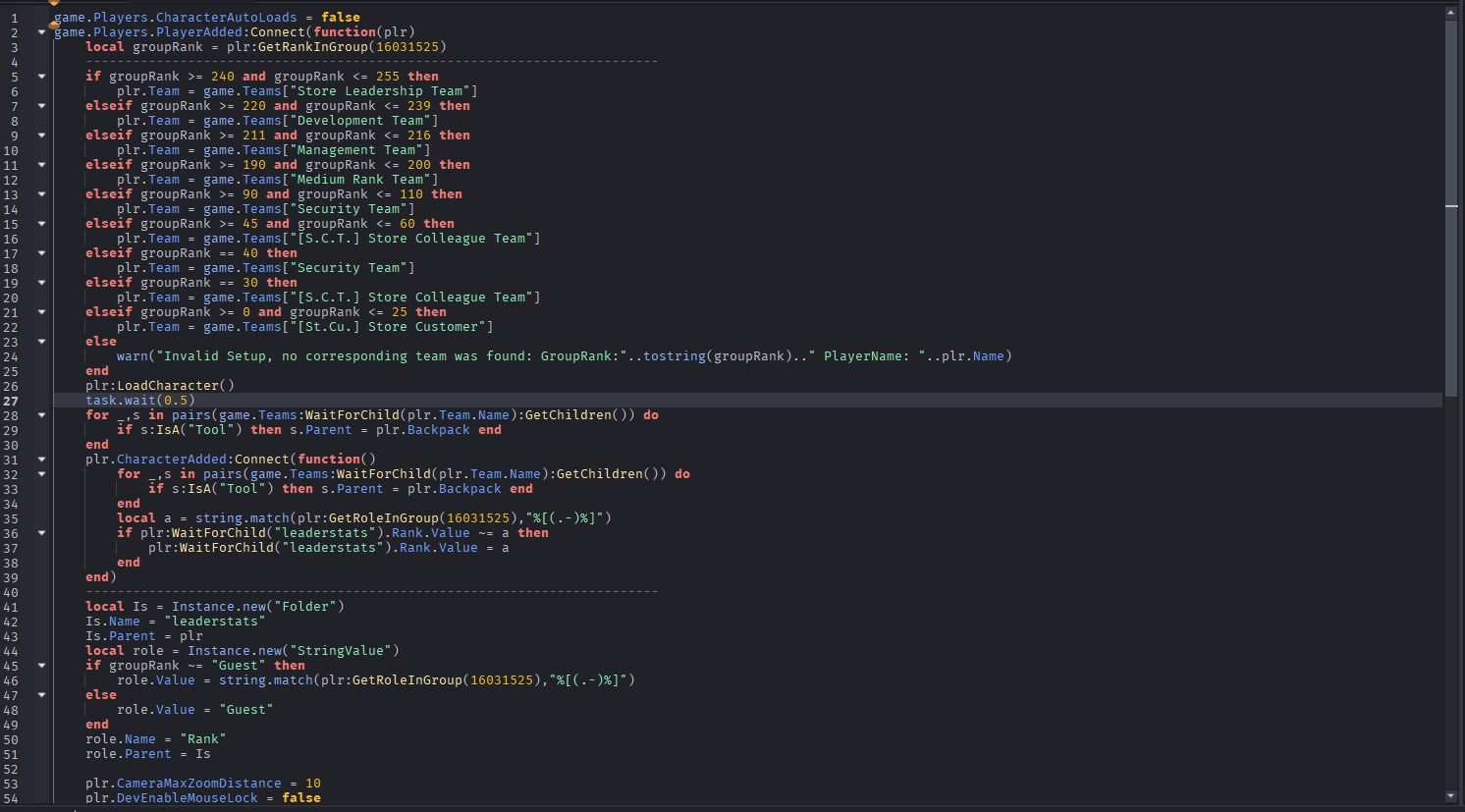Screen dimensions: 1465x812
Task: Click the scroll down arrow of editor
Action: click(x=1451, y=796)
